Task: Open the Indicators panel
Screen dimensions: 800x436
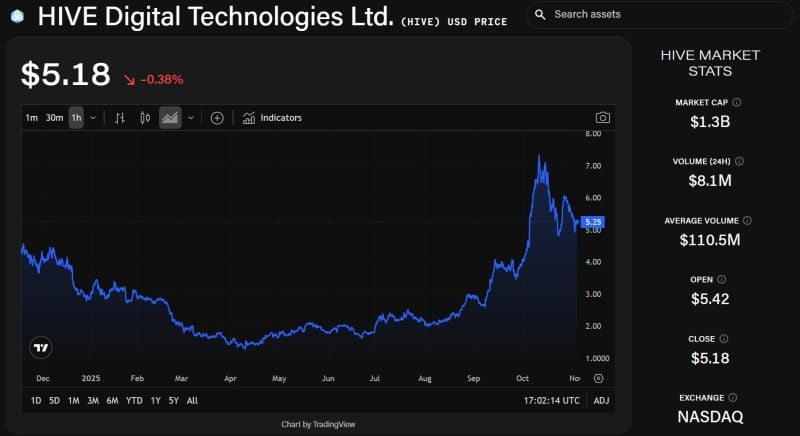Action: pos(272,118)
